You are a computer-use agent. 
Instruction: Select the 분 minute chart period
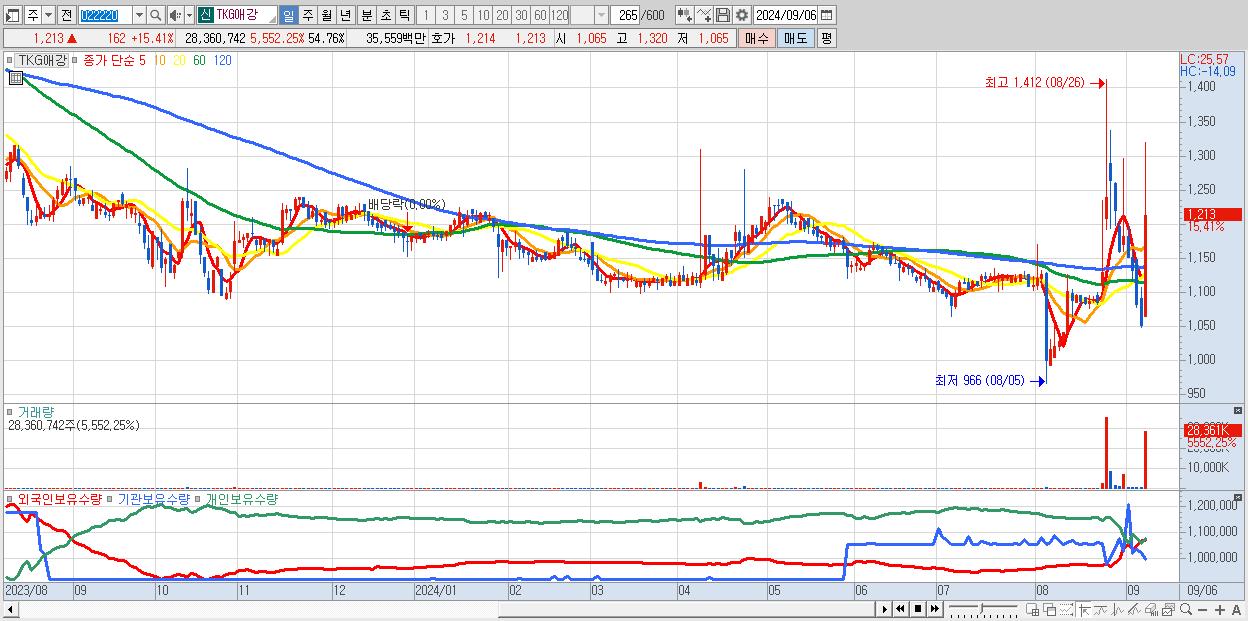tap(366, 15)
